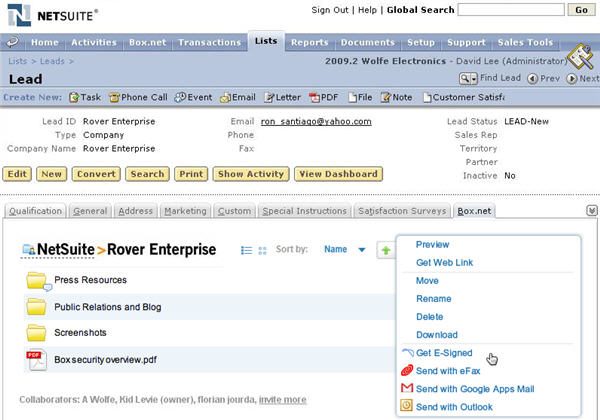Open the Home menu
Viewport: 600px width, 420px height.
pos(45,42)
